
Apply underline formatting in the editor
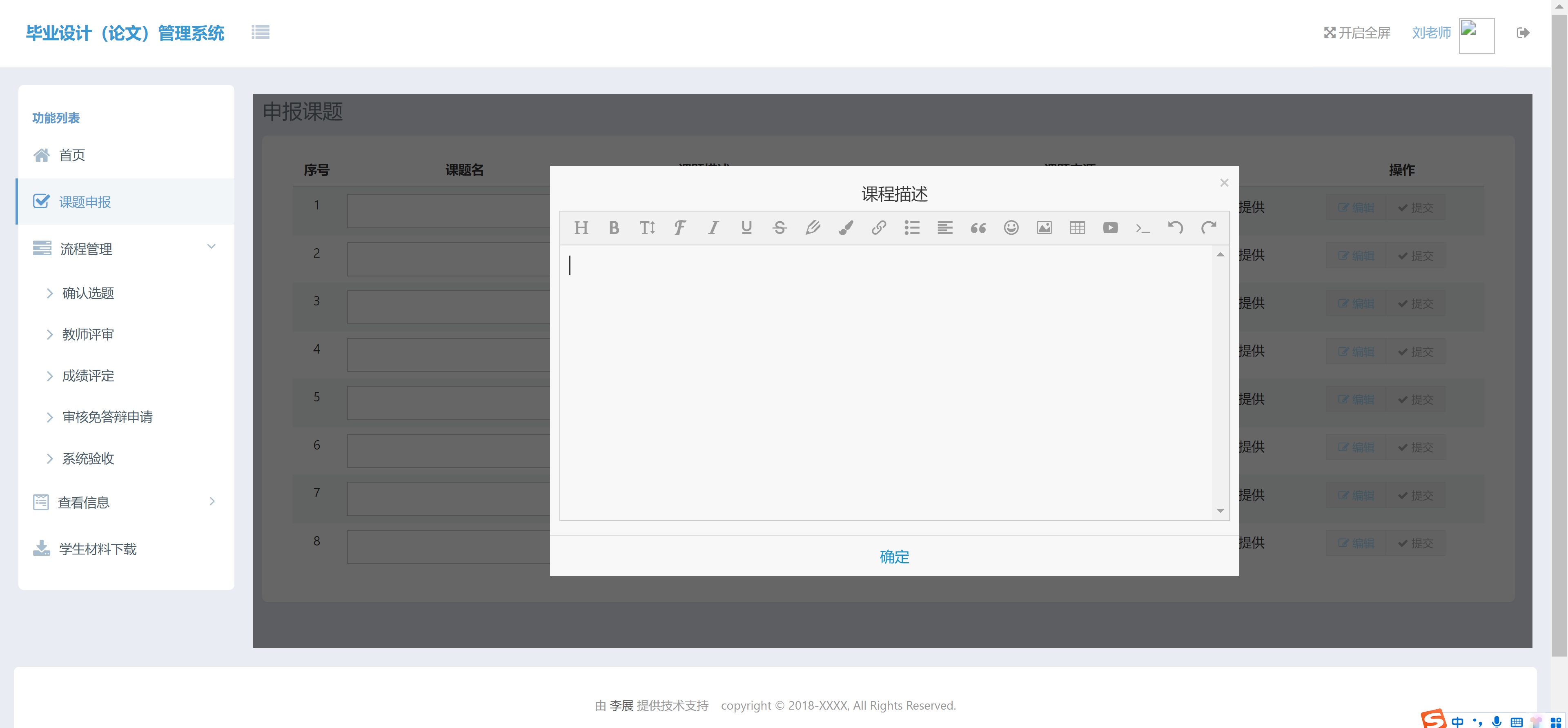point(746,228)
